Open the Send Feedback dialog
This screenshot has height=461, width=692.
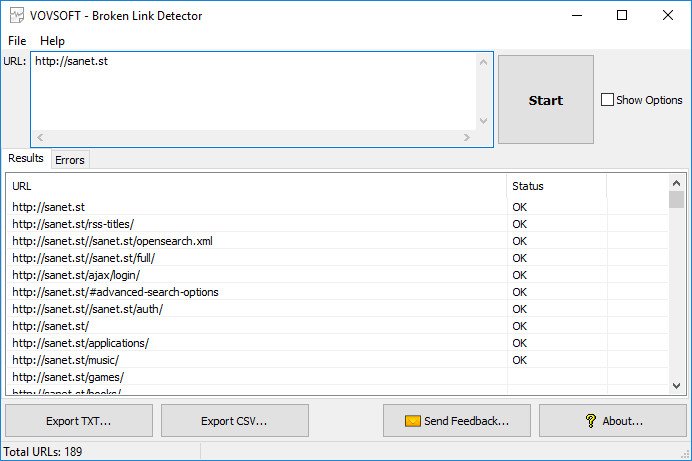point(457,421)
